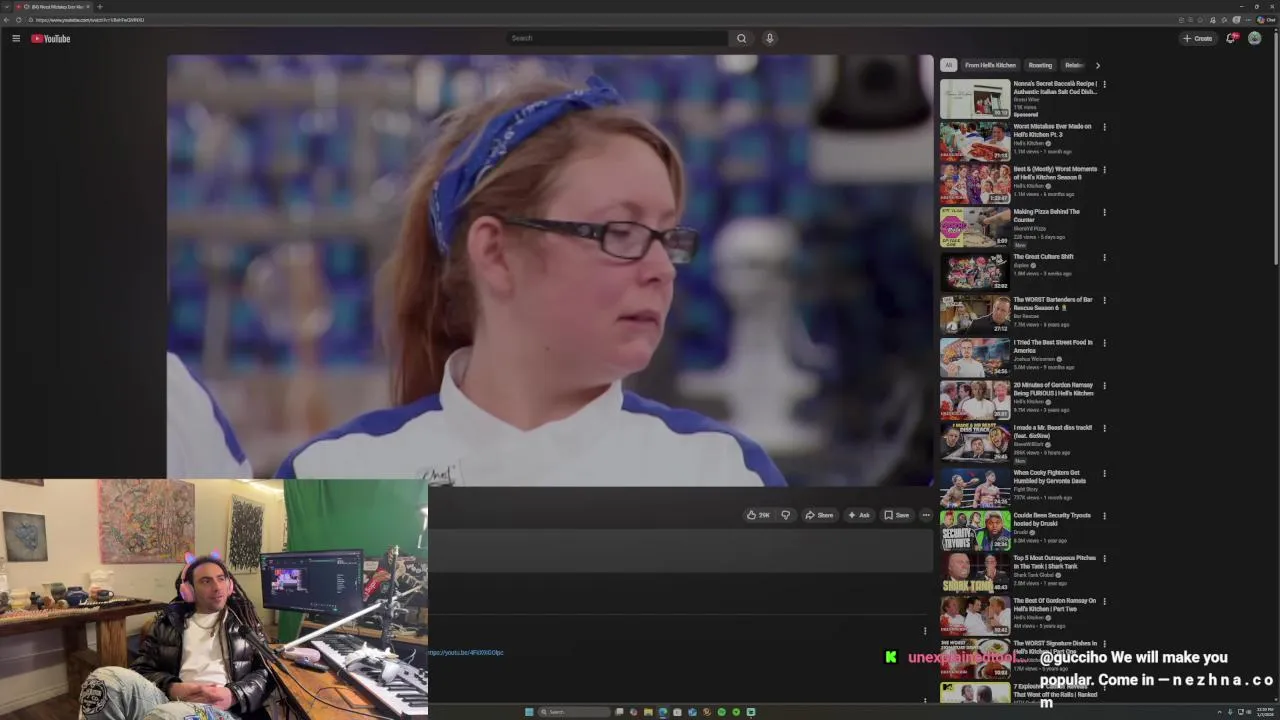Viewport: 1280px width, 720px height.
Task: Show more chips with right arrow
Action: point(1097,65)
